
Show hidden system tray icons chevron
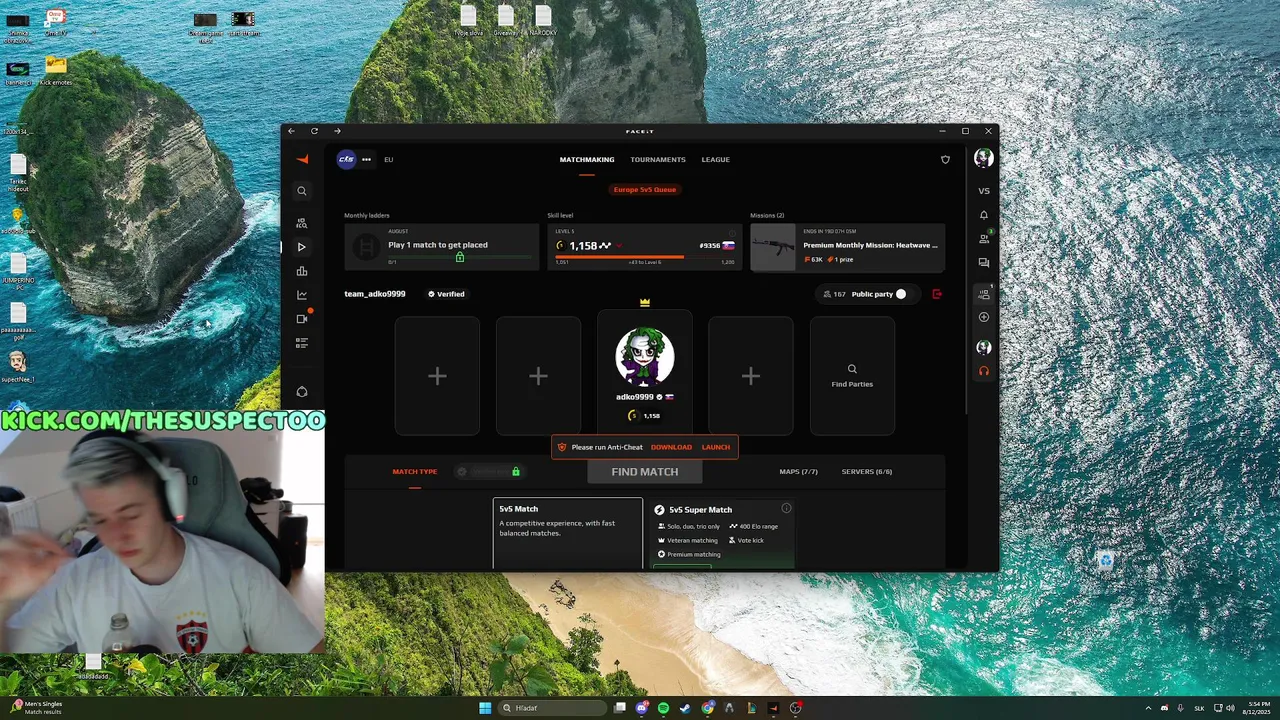[x=1148, y=708]
